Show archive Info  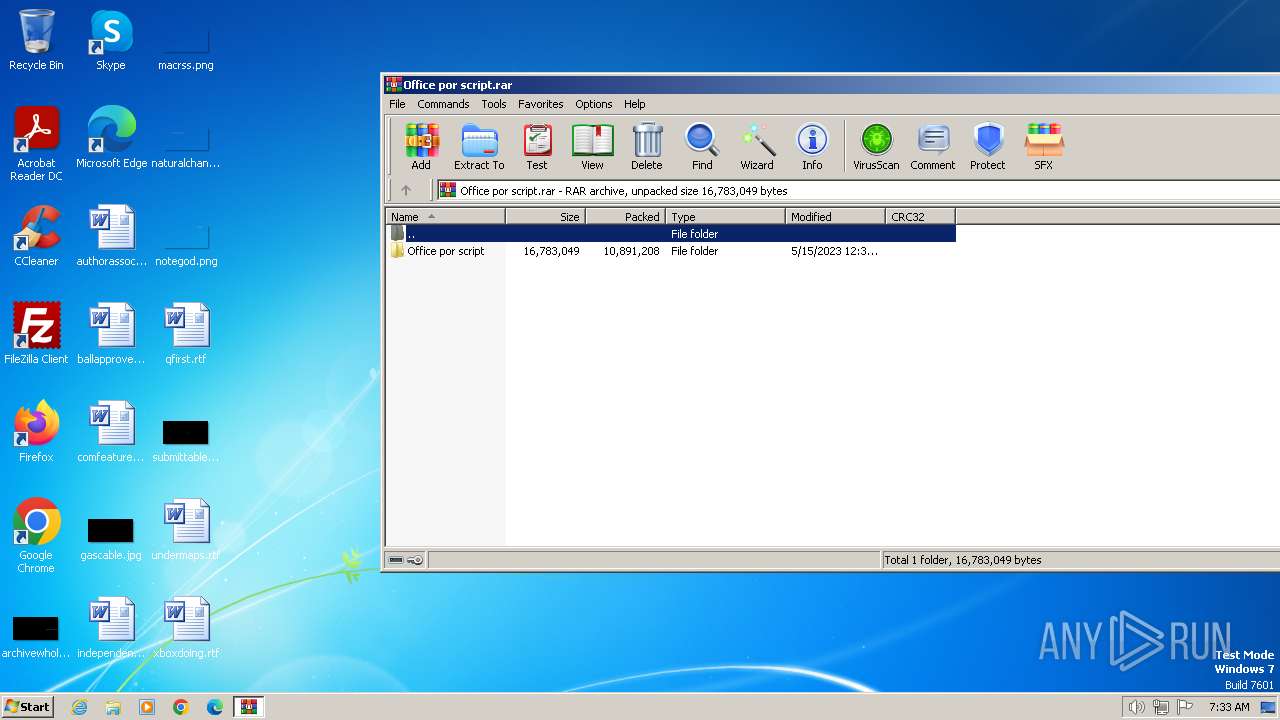pyautogui.click(x=812, y=147)
